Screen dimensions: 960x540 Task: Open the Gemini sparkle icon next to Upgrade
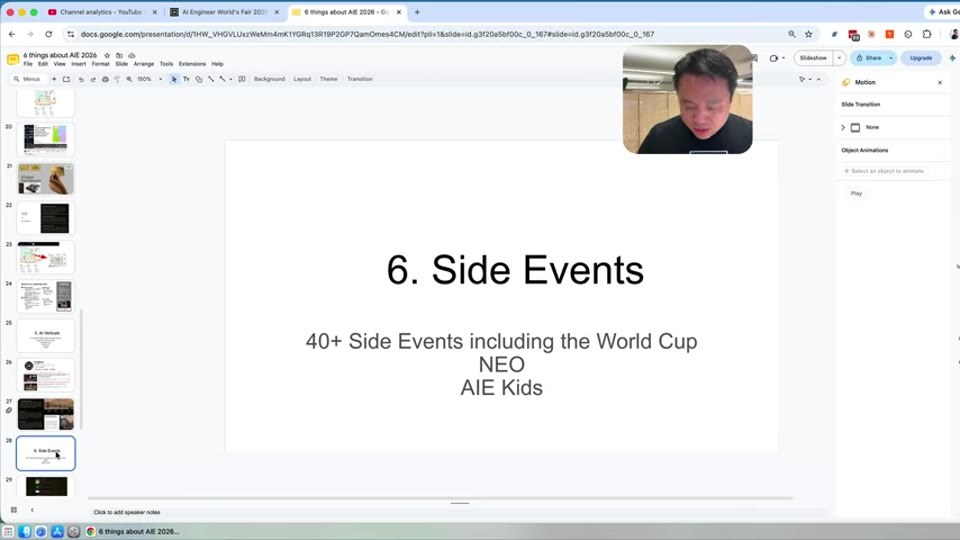pyautogui.click(x=952, y=58)
